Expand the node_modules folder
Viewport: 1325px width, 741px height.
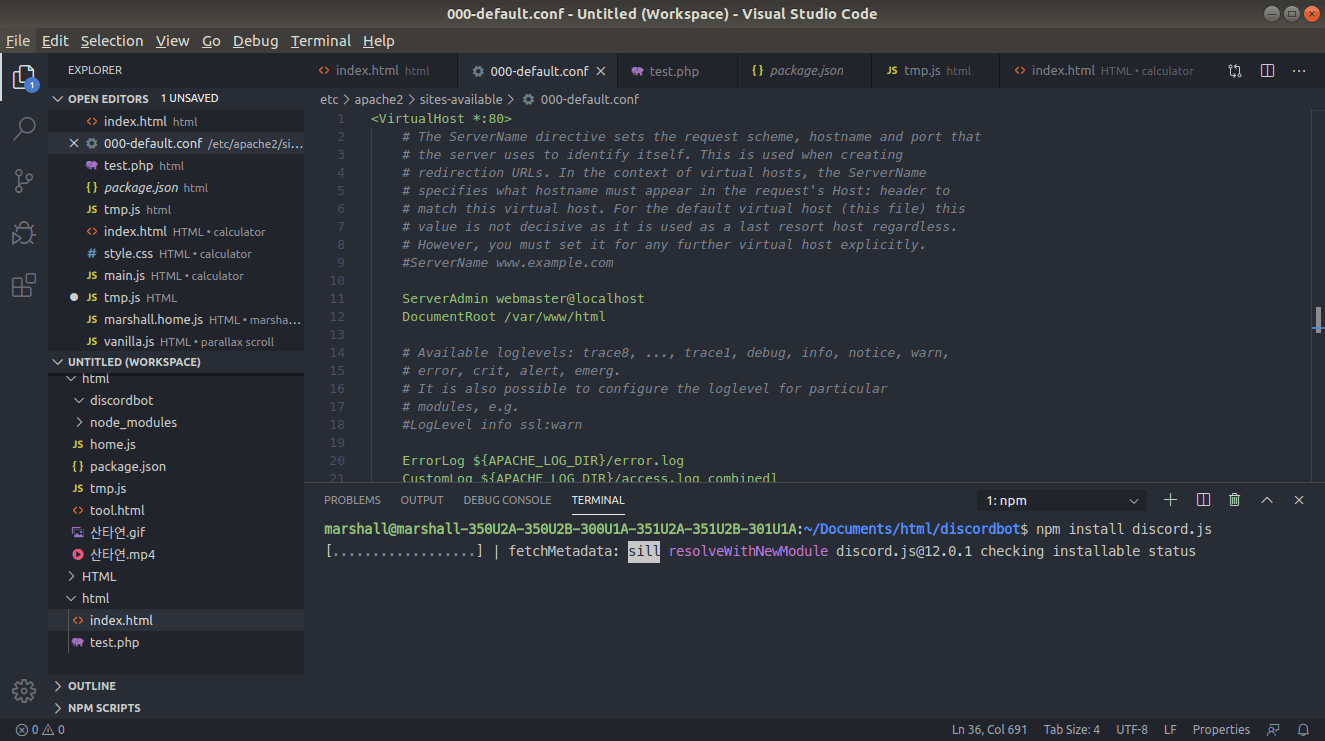pyautogui.click(x=132, y=422)
